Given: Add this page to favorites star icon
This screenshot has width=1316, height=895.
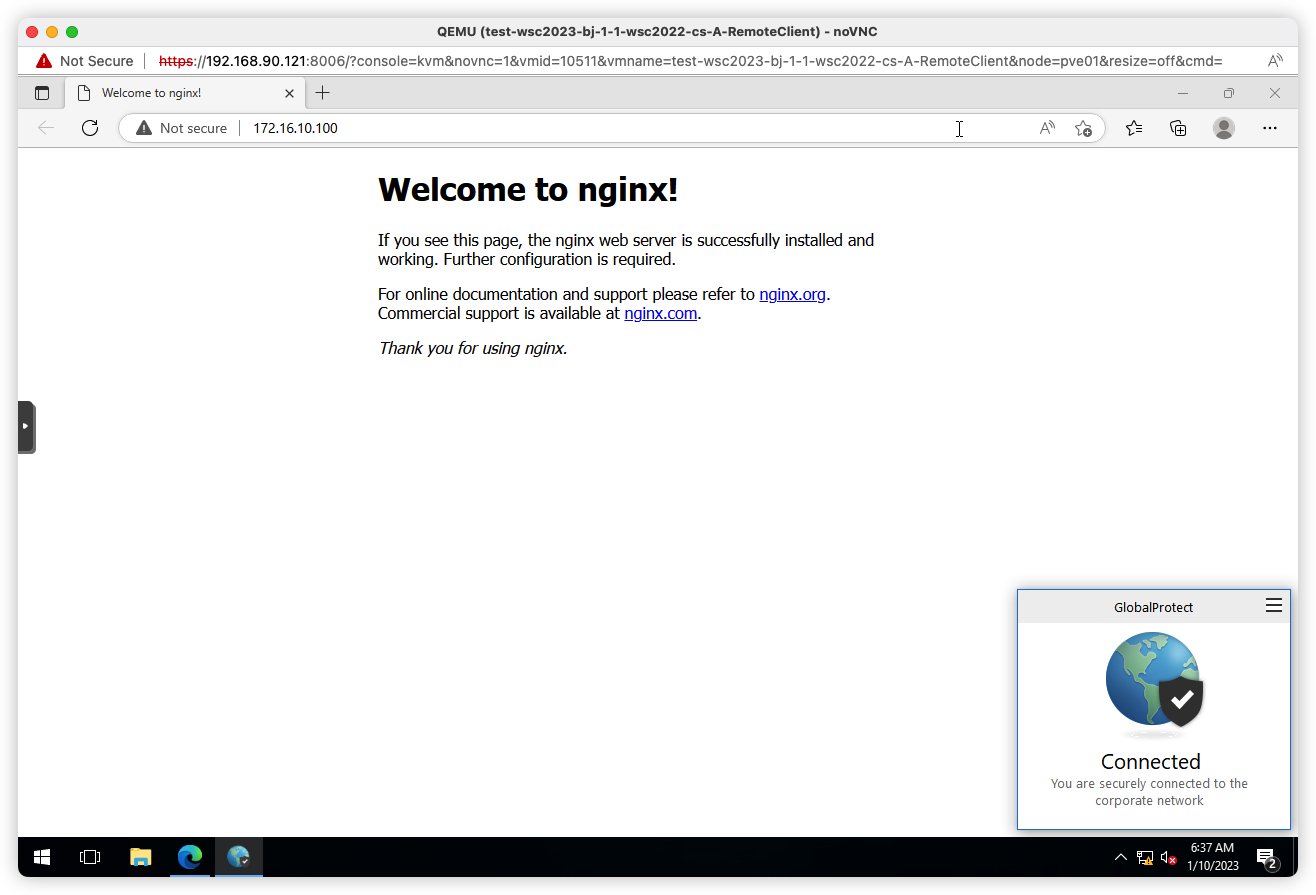Looking at the screenshot, I should pos(1083,128).
